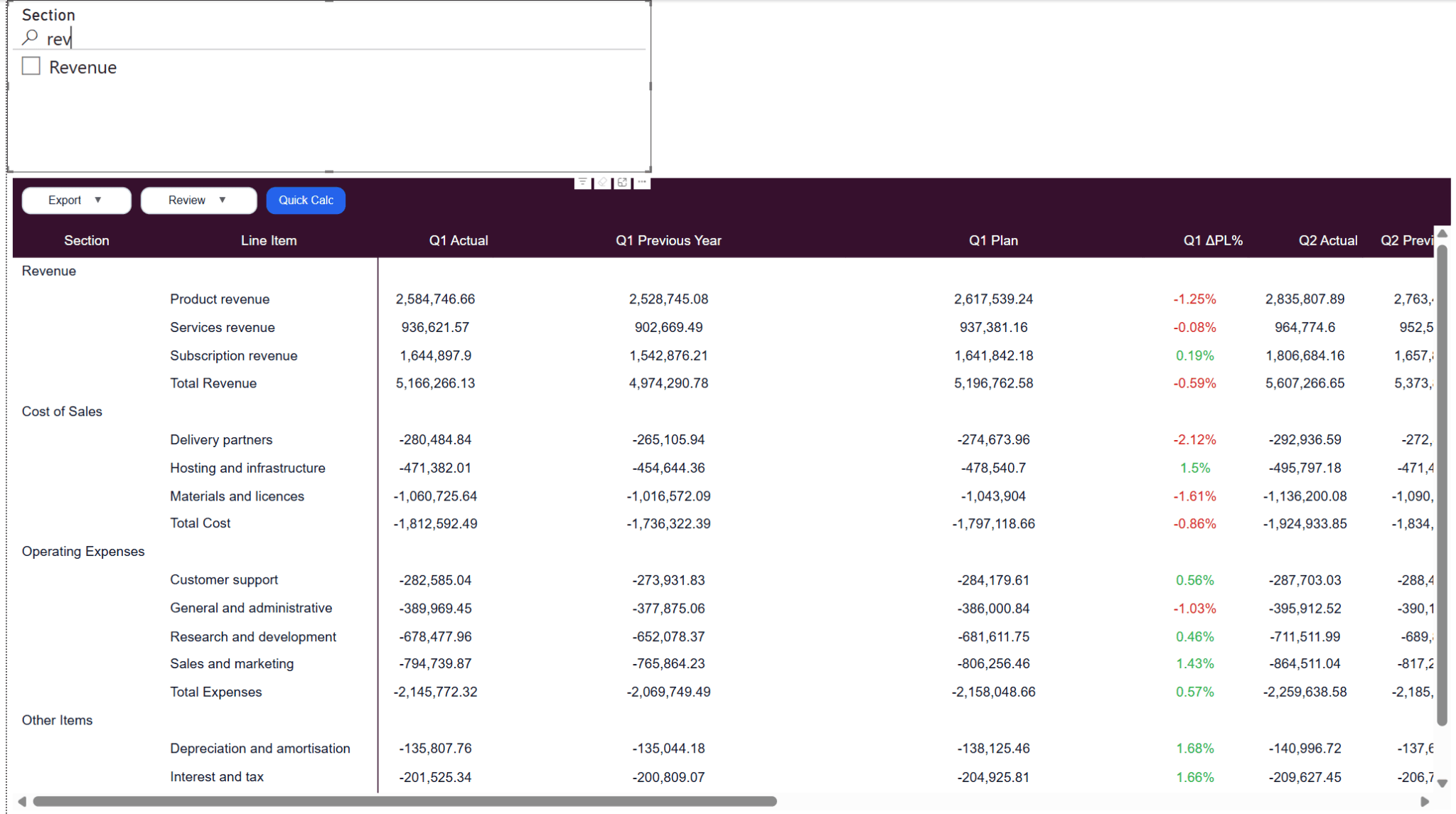The image size is (1456, 814).
Task: Click the scroll down arrow of table
Action: click(1442, 783)
